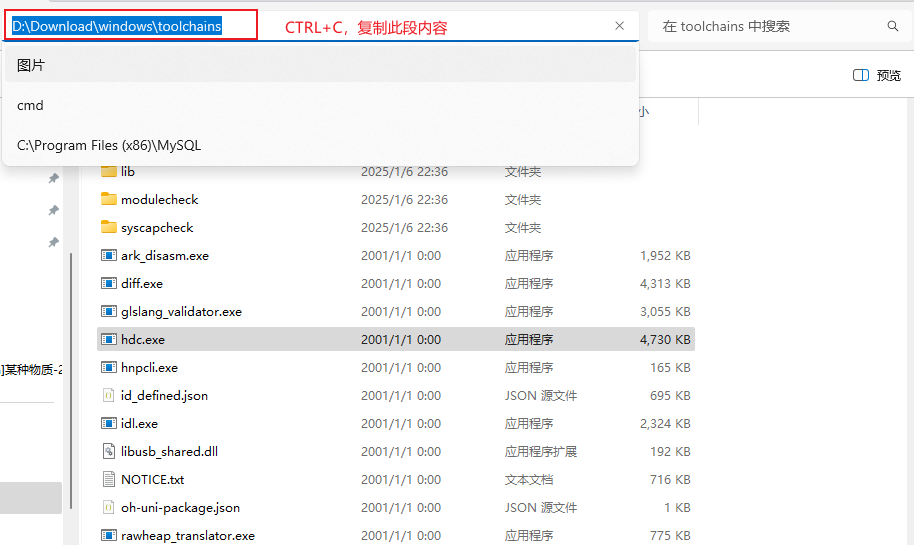
Task: Click the 2,324 KB size of idl.exe
Action: pos(665,423)
